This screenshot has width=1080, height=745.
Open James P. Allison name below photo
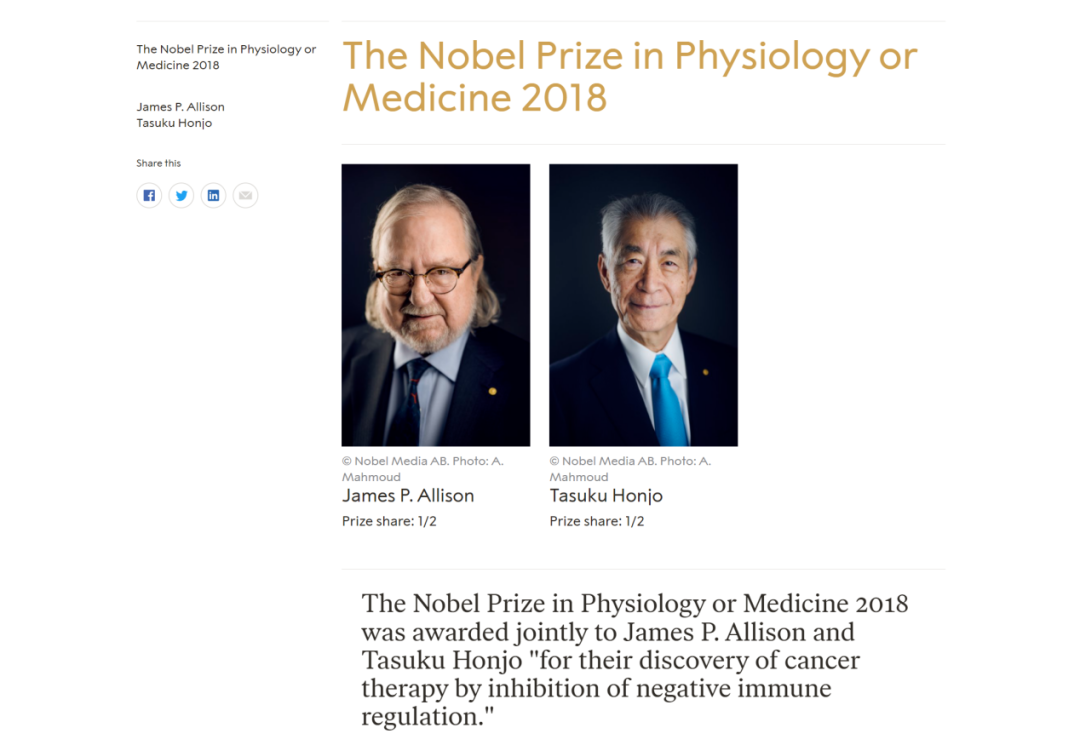(x=408, y=496)
